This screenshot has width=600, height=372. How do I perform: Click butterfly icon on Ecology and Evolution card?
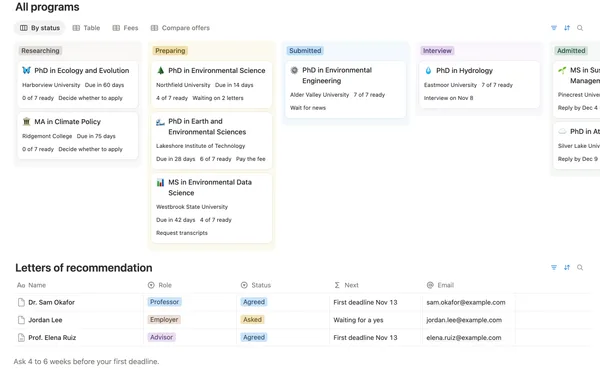(x=26, y=70)
